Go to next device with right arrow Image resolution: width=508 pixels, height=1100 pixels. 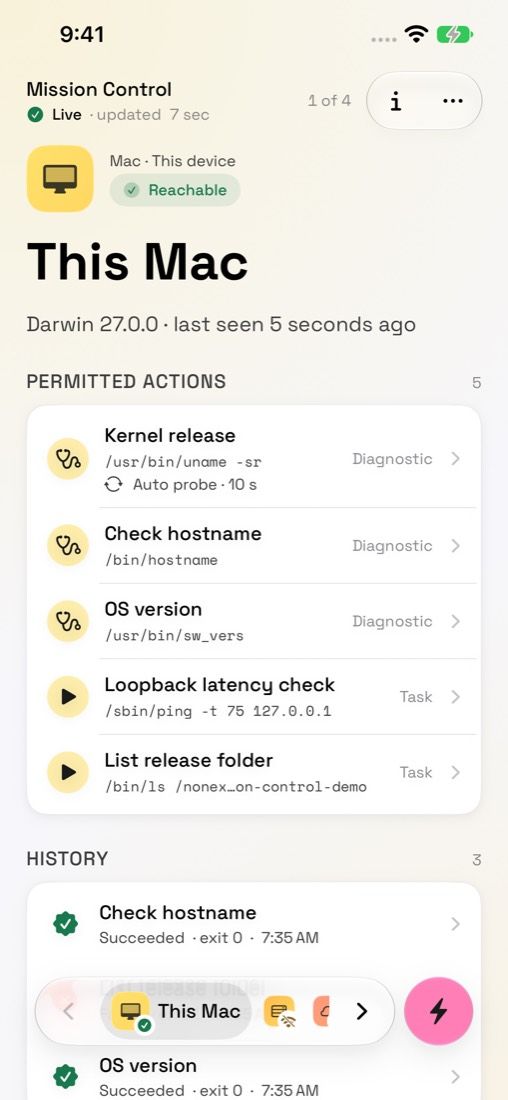click(361, 1011)
